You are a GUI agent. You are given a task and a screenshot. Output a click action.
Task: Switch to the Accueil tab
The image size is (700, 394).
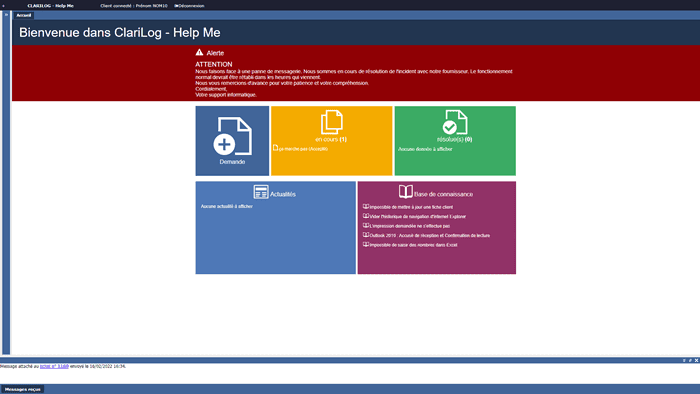pyautogui.click(x=24, y=15)
